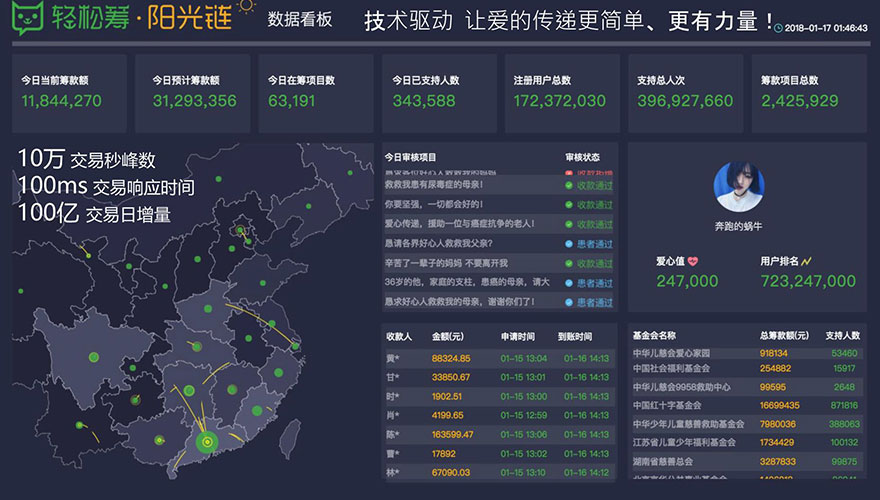Screen dimensions: 880x500
Task: Click foundation 中华少年儿童慈善救助基金会
Action: coord(689,424)
